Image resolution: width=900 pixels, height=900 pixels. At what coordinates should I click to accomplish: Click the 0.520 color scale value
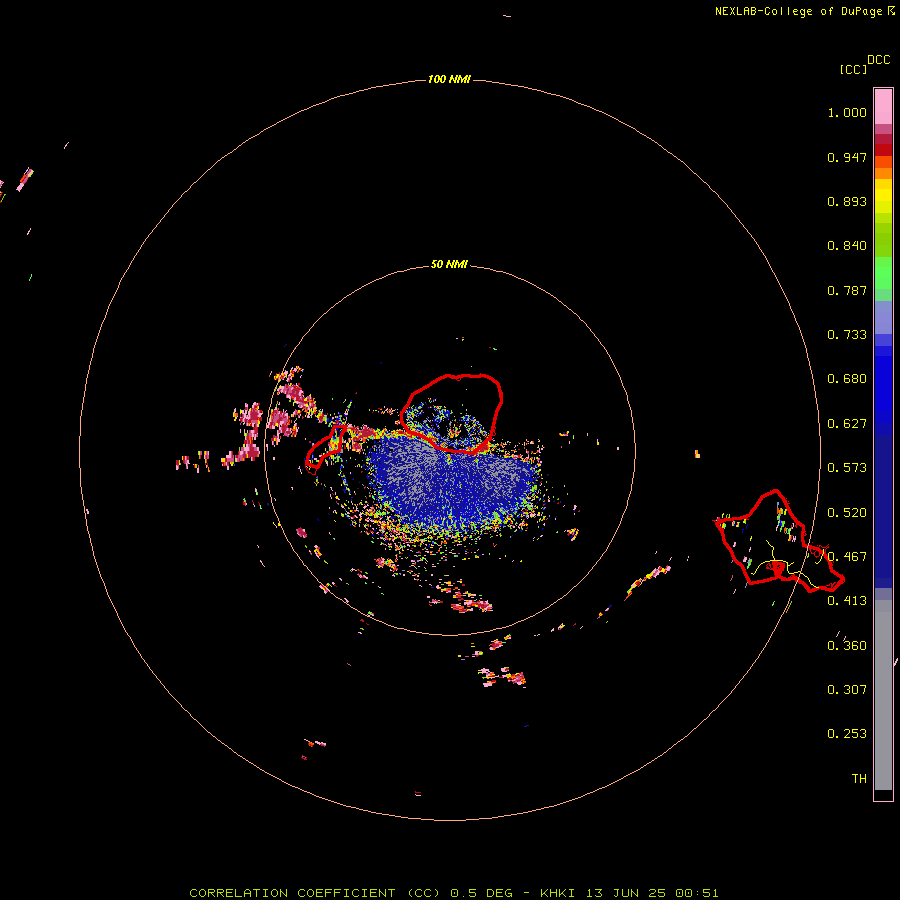(x=847, y=513)
